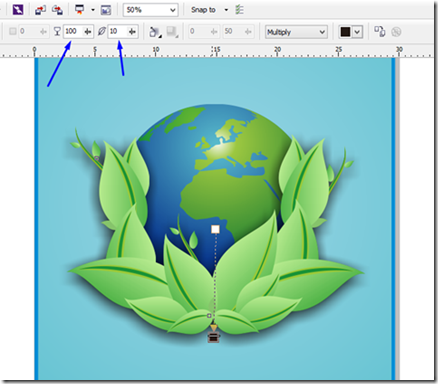This screenshot has width=438, height=384.
Task: Open the feathering direction flyout icon
Action: (155, 32)
